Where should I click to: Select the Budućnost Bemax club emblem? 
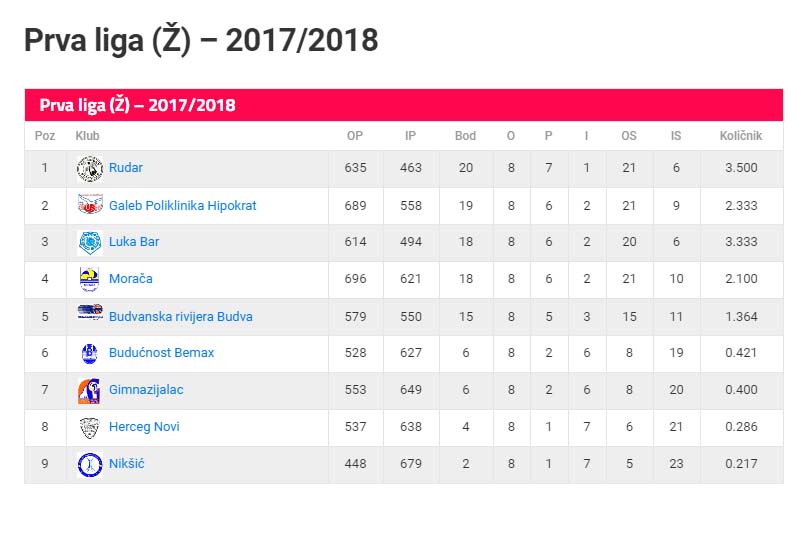pos(90,354)
